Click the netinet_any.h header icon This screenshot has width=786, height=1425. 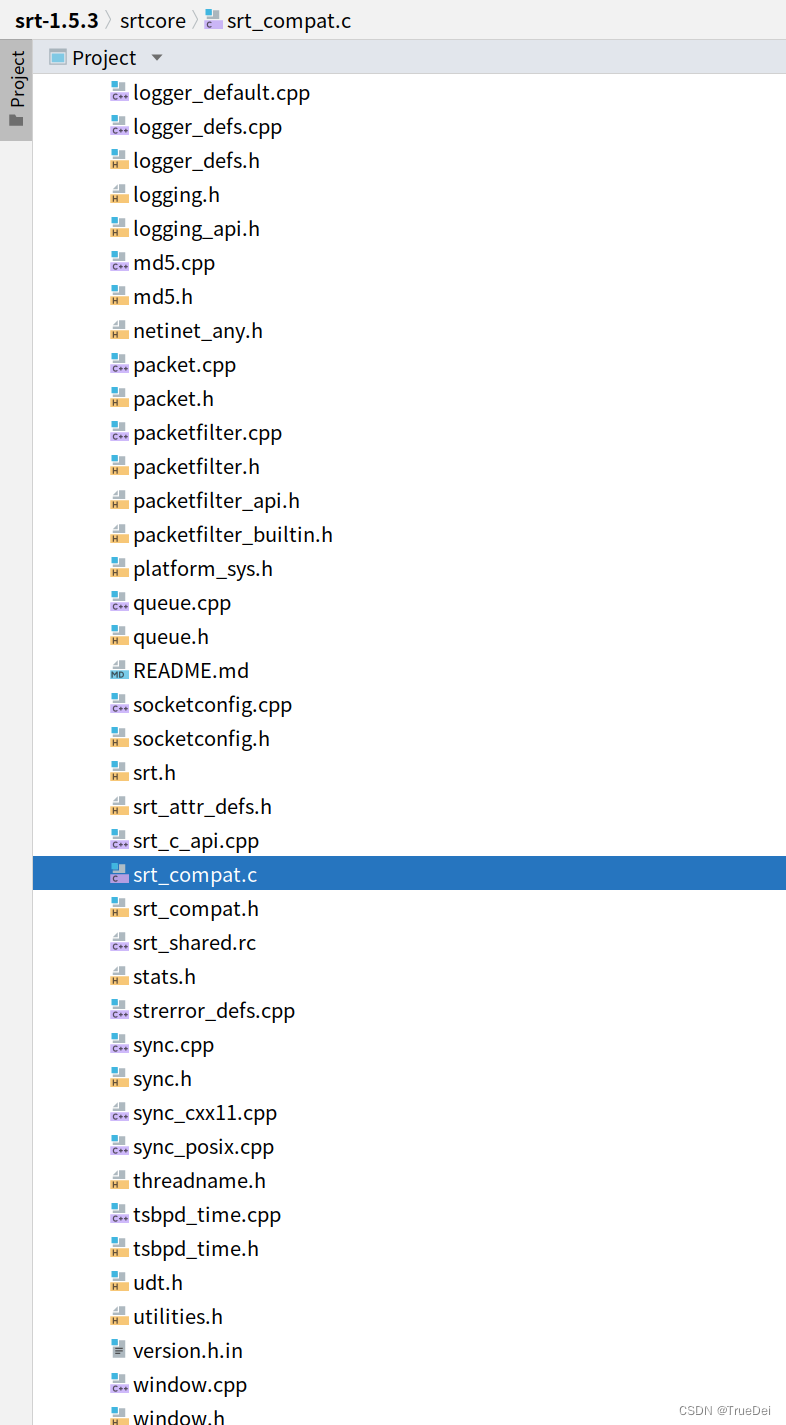pyautogui.click(x=119, y=331)
